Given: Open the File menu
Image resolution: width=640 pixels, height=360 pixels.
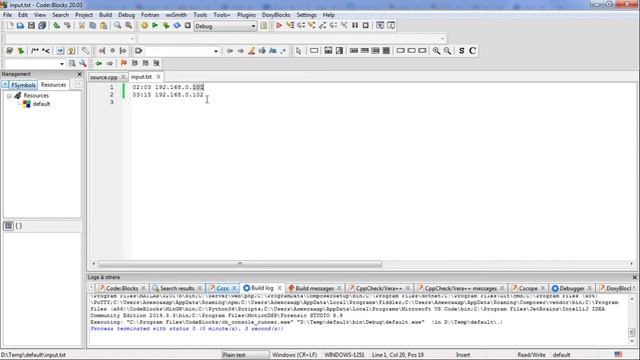Looking at the screenshot, I should pos(7,15).
